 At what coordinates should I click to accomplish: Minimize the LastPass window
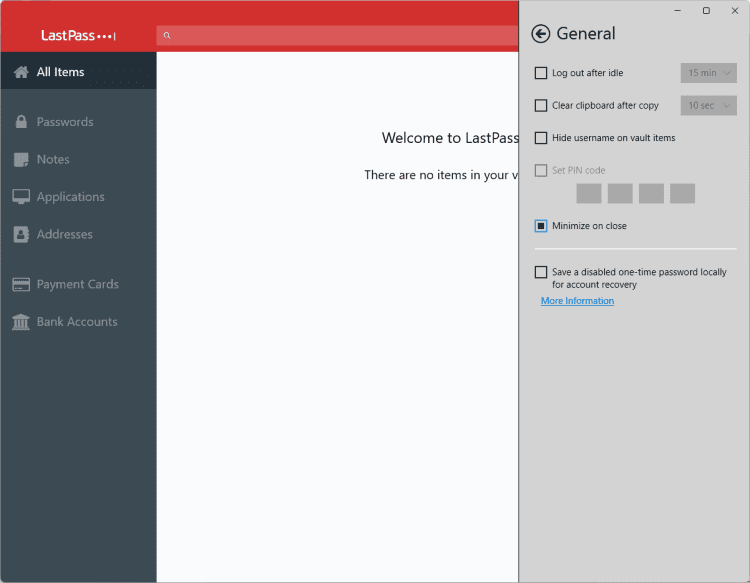[x=678, y=11]
